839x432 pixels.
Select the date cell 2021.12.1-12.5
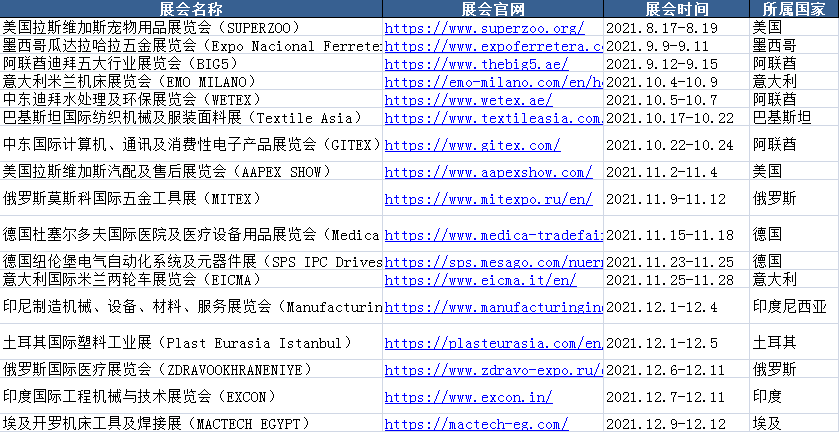677,342
